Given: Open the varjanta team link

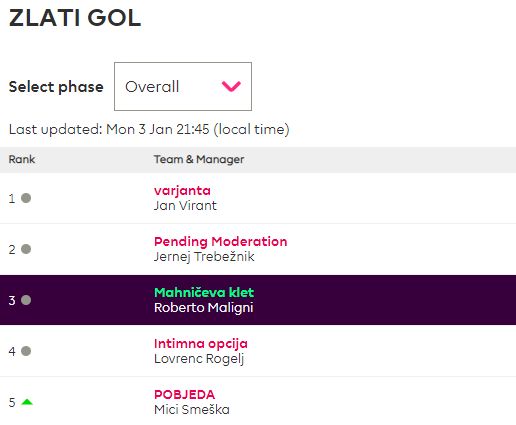Looking at the screenshot, I should [182, 191].
